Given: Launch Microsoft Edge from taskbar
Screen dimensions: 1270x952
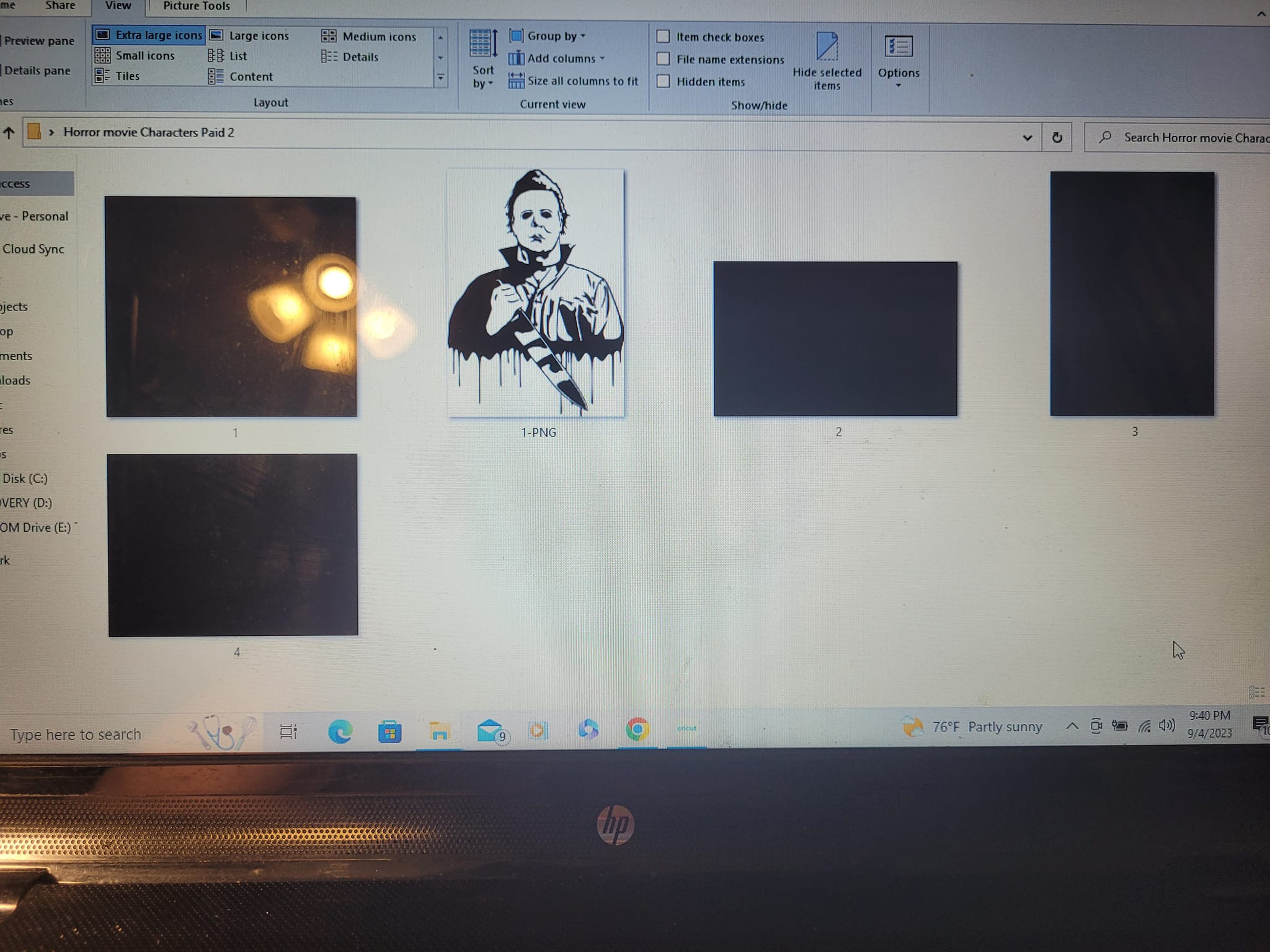Looking at the screenshot, I should pos(340,732).
